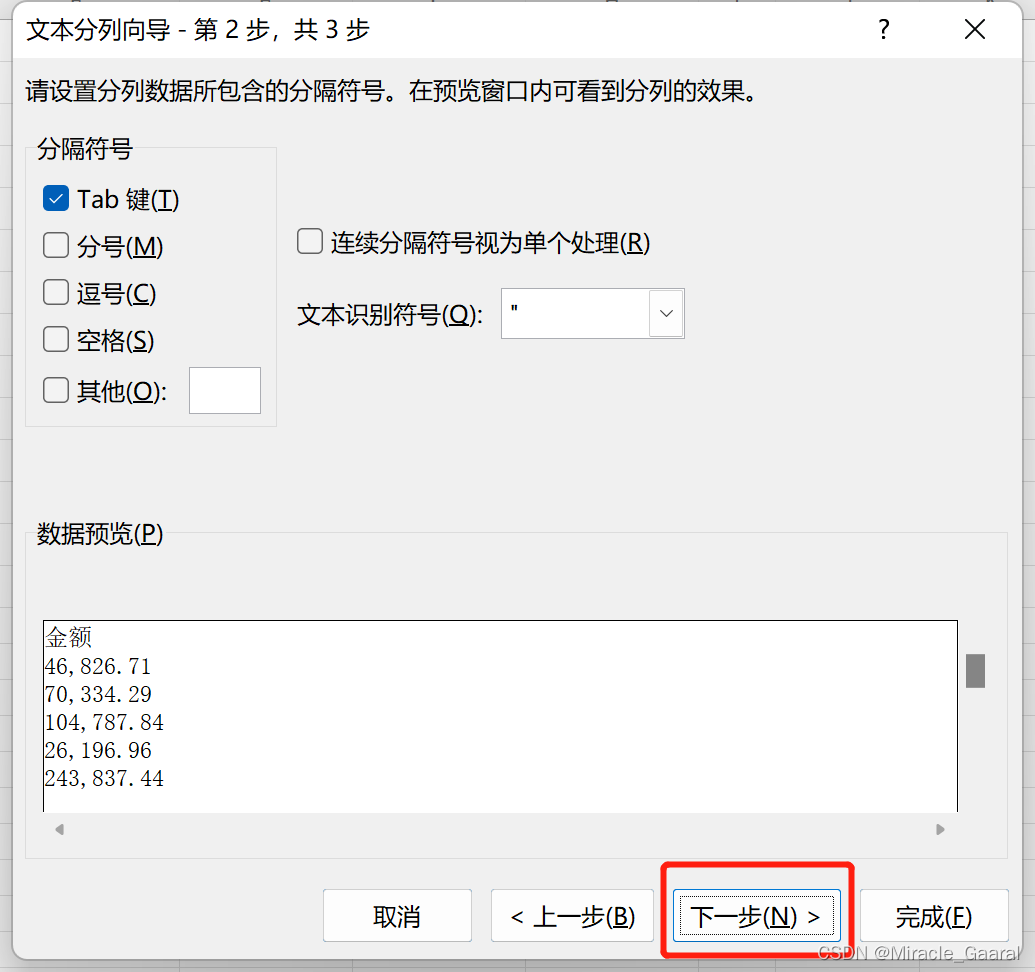1035x972 pixels.
Task: Toggle 连续分隔符号视为单个处理 checkbox
Action: [x=310, y=242]
